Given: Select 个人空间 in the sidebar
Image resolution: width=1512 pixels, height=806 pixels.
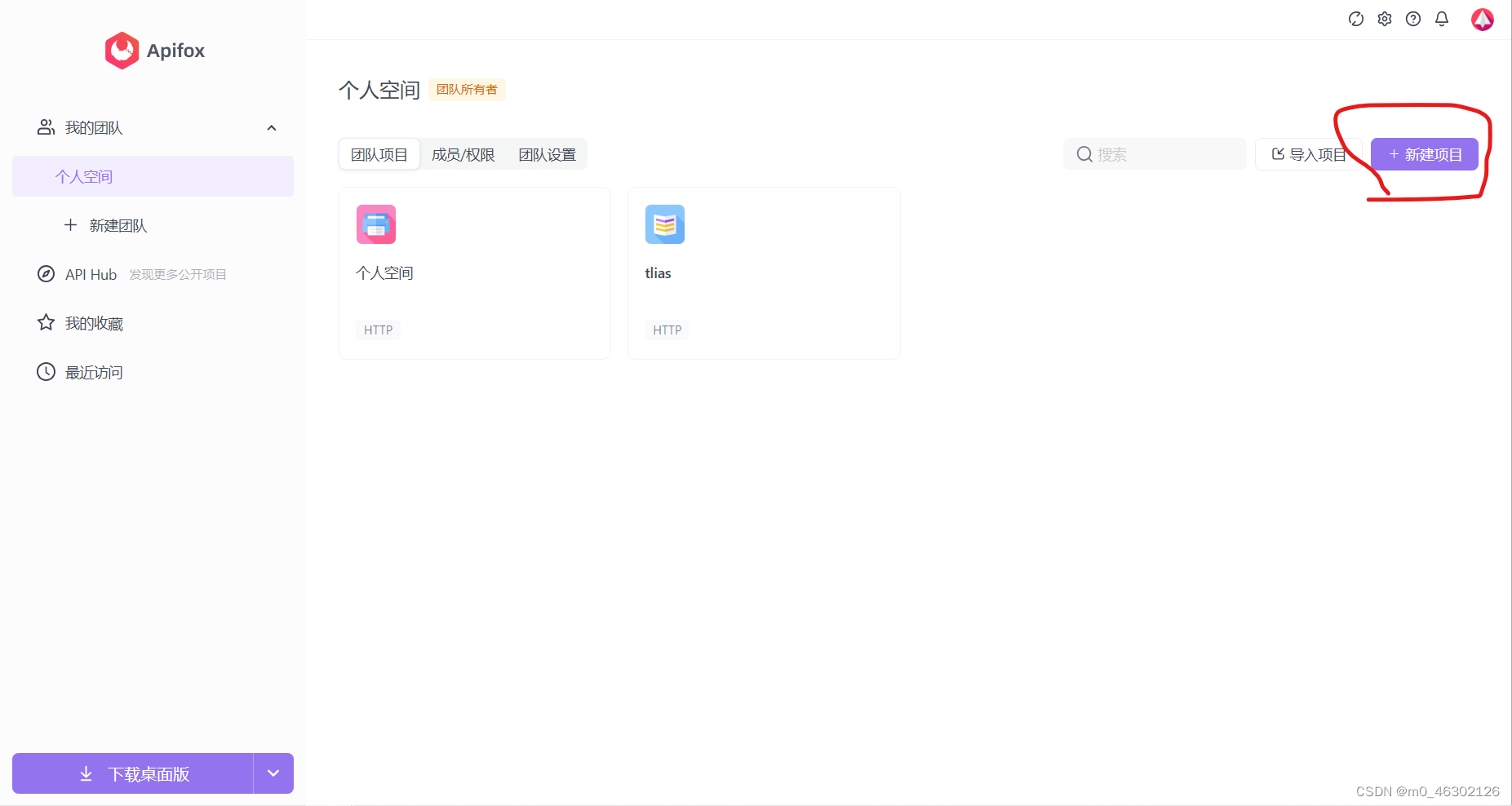Looking at the screenshot, I should tap(153, 176).
